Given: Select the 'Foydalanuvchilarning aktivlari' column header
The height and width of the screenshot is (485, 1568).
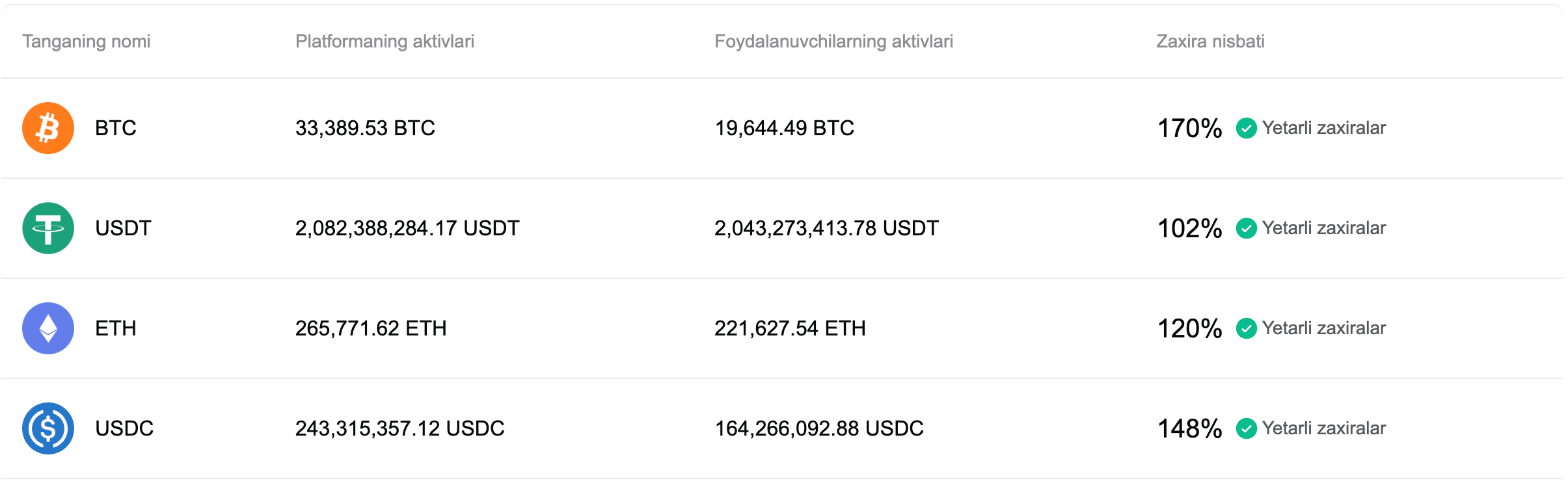Looking at the screenshot, I should [834, 42].
